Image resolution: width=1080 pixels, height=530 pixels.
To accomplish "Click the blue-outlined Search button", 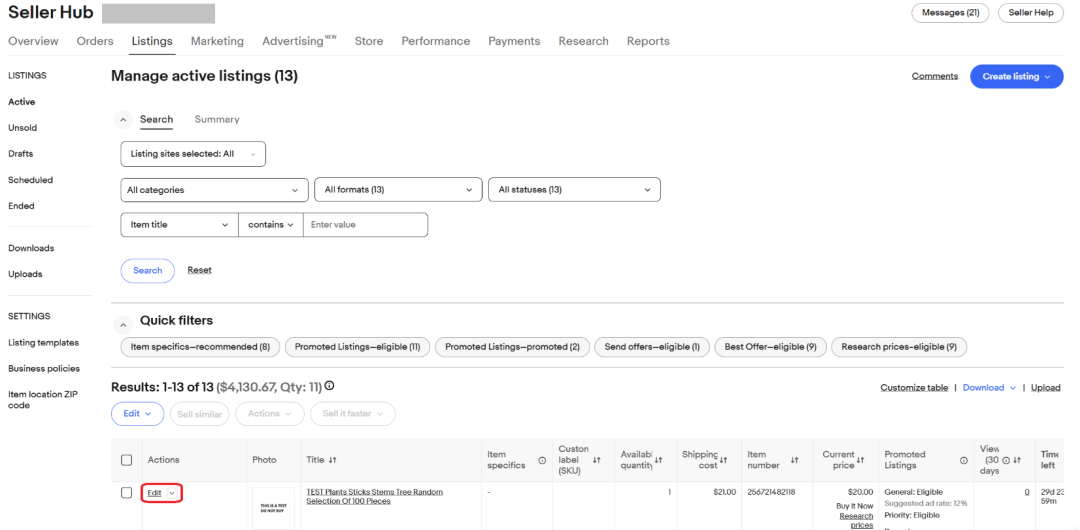I will 147,271.
